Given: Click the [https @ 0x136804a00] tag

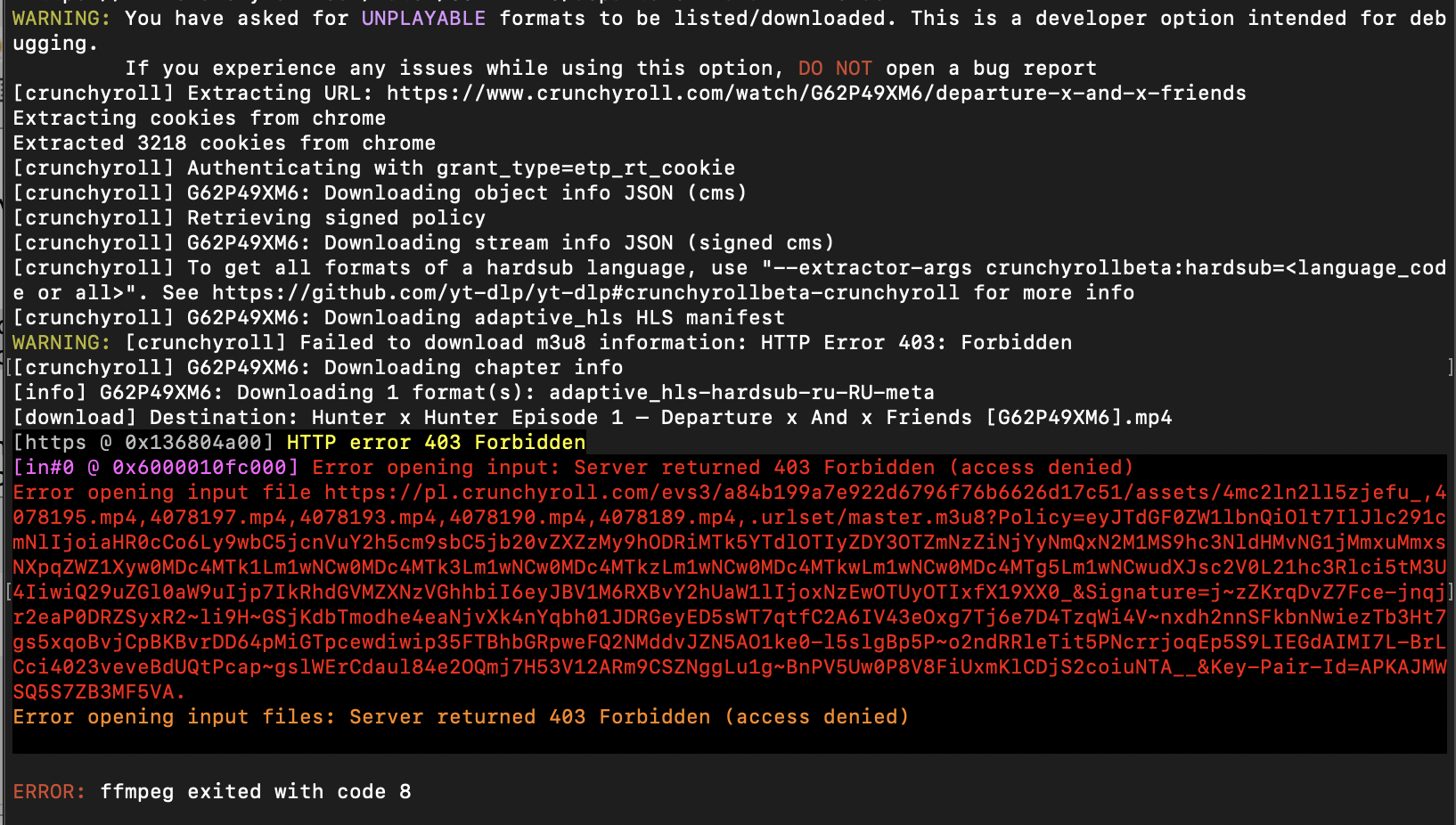Looking at the screenshot, I should pyautogui.click(x=143, y=442).
